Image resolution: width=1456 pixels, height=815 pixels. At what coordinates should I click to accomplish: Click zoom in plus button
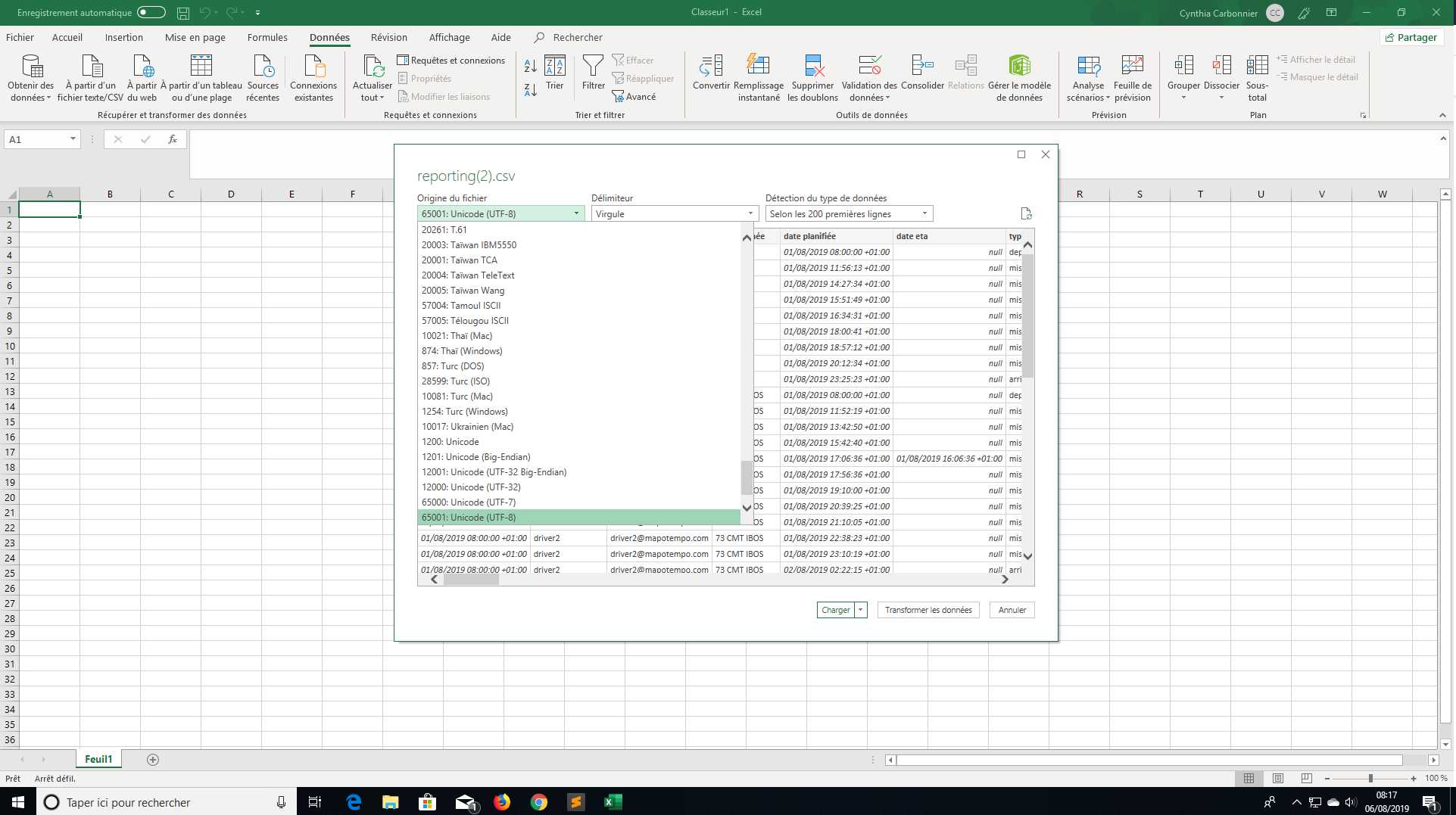click(1414, 779)
